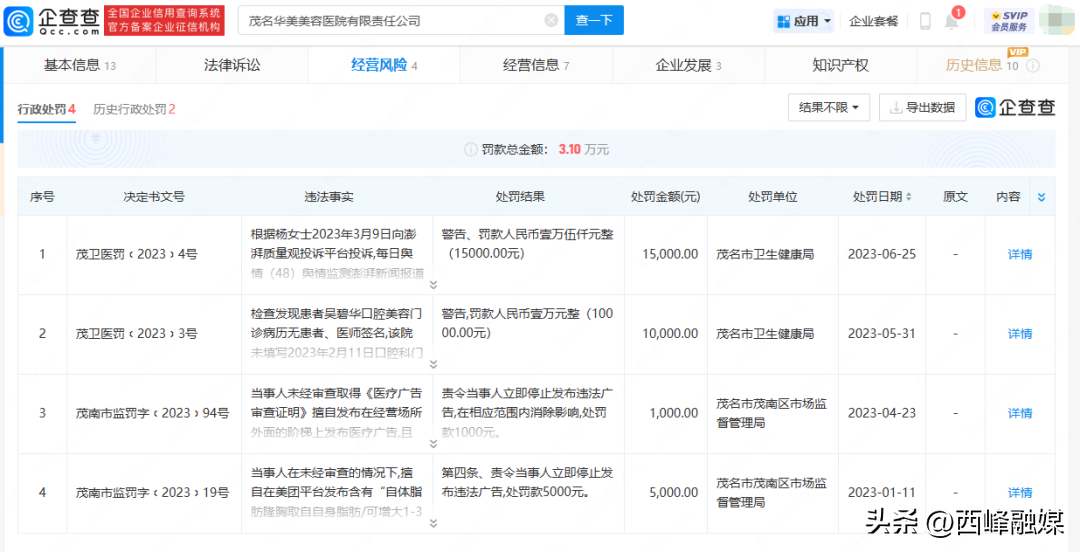Sort by 处罚日期 column arrows
Image resolution: width=1080 pixels, height=552 pixels.
[x=908, y=197]
